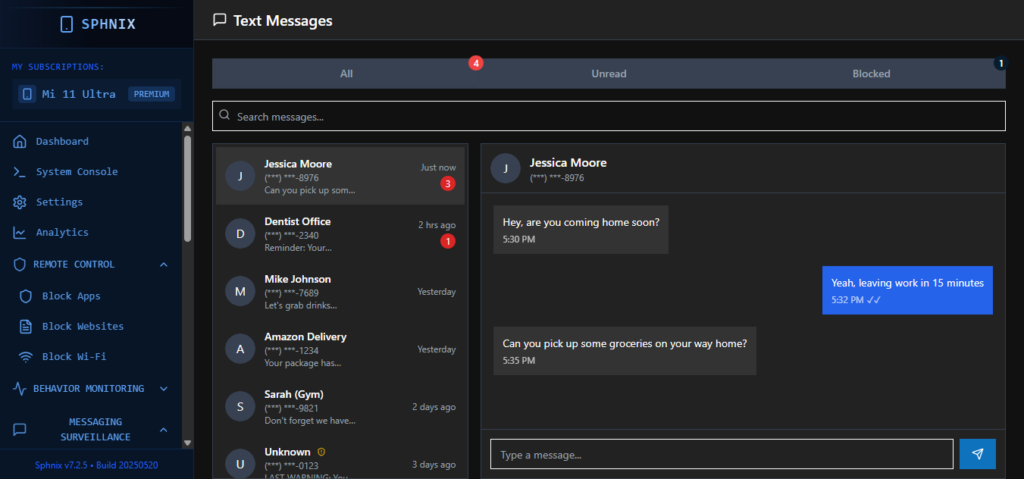This screenshot has height=479, width=1024.
Task: Click the System Console terminal icon
Action: (19, 172)
